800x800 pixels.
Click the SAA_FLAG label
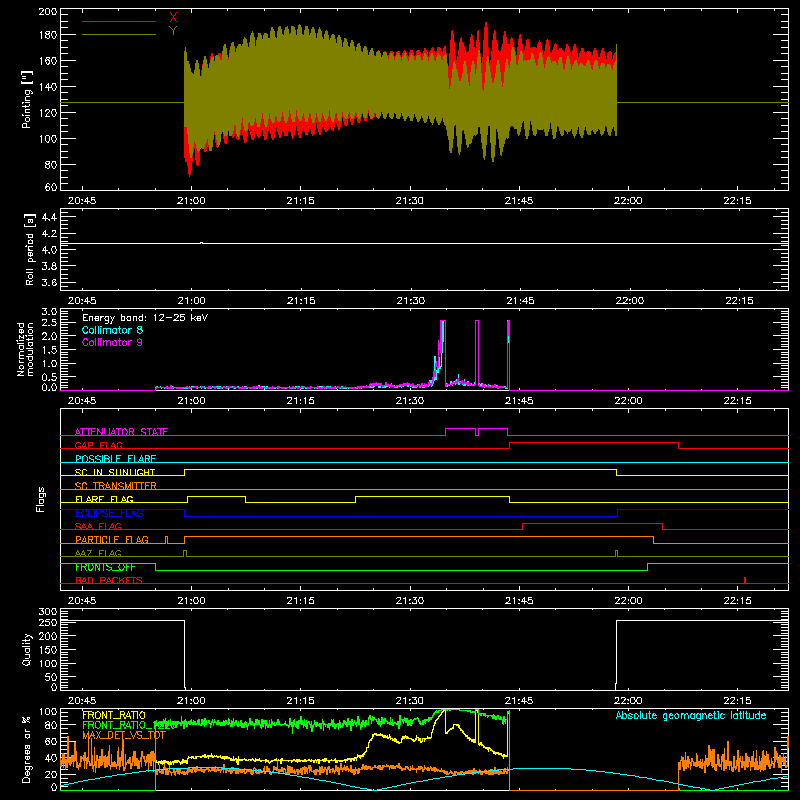pos(98,526)
